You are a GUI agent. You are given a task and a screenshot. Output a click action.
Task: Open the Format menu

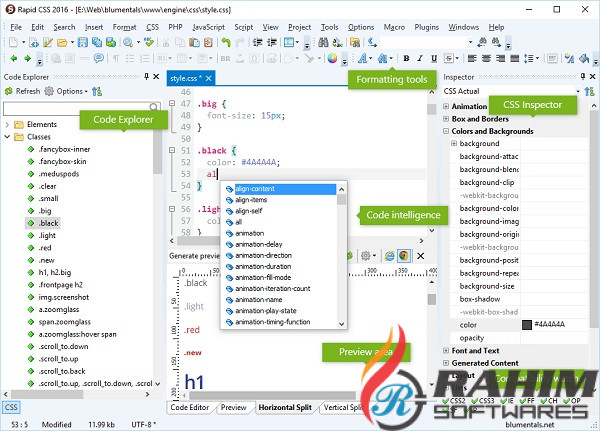[124, 27]
